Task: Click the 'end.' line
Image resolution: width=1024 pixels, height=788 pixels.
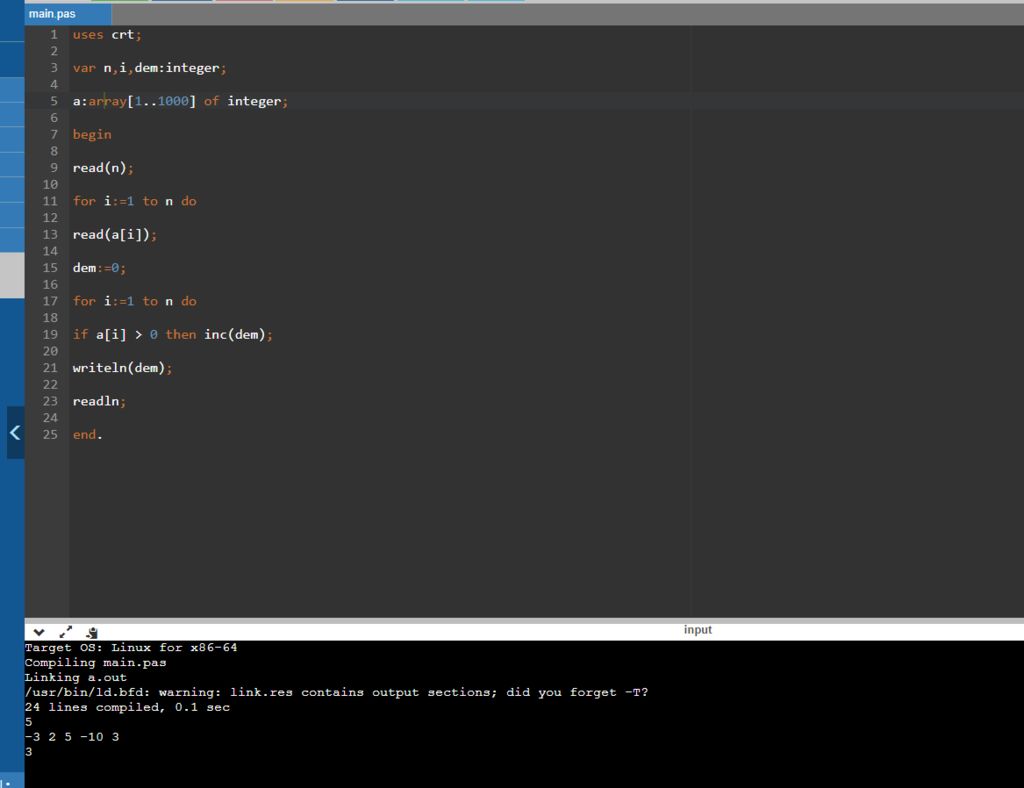Action: point(88,435)
